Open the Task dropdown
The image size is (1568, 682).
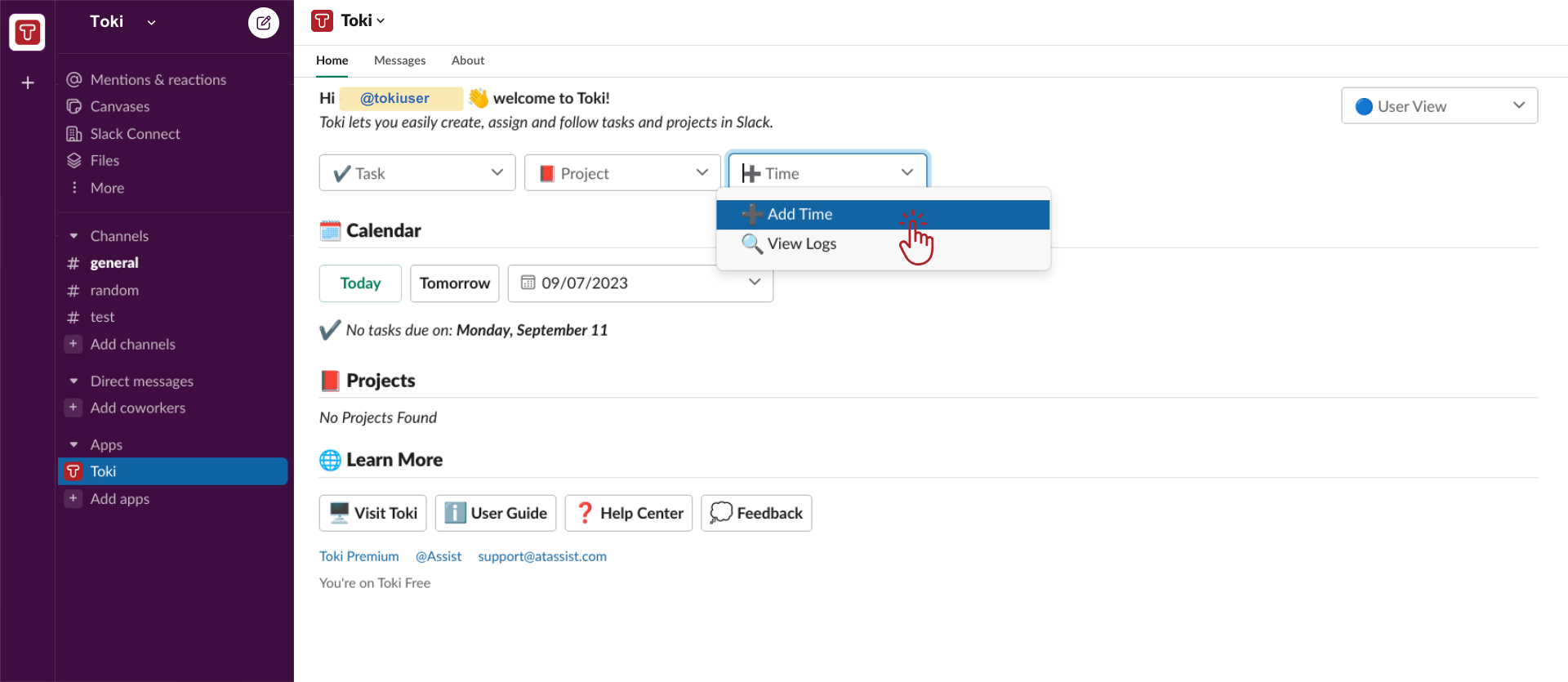417,173
